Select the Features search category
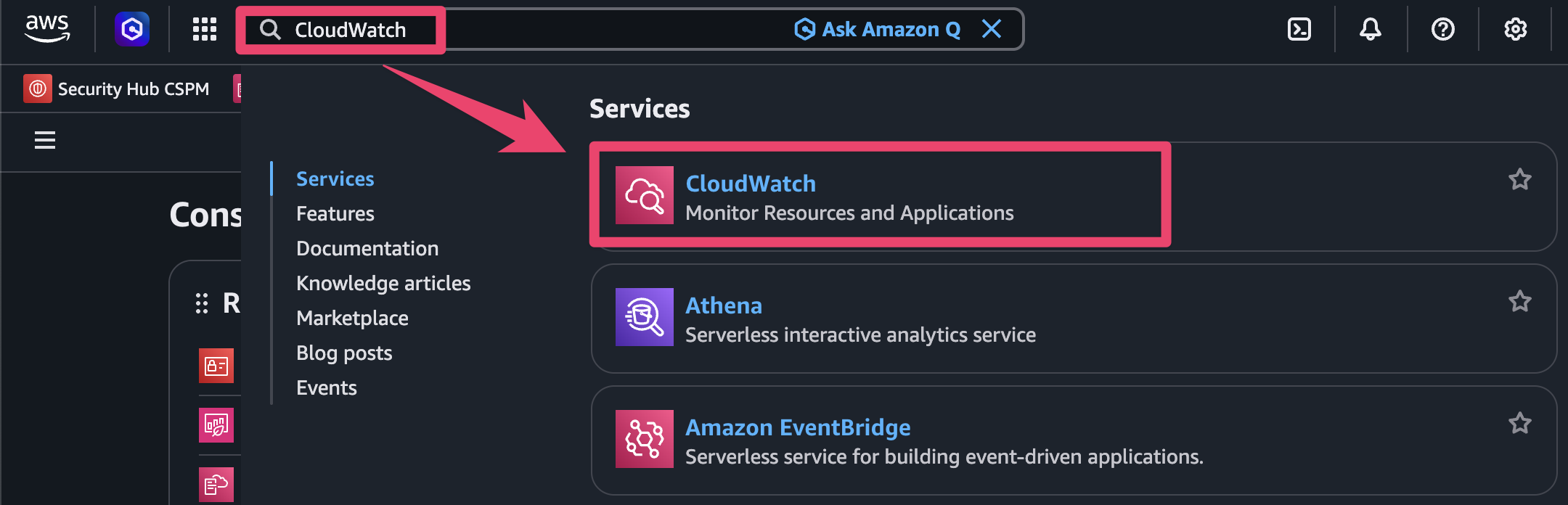The height and width of the screenshot is (505, 1568). pos(335,213)
